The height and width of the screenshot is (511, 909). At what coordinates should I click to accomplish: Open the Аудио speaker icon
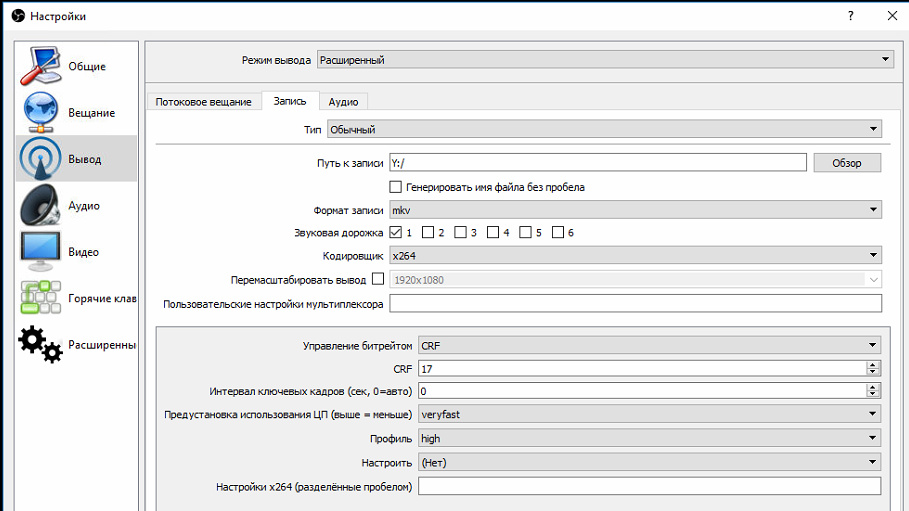coord(41,205)
